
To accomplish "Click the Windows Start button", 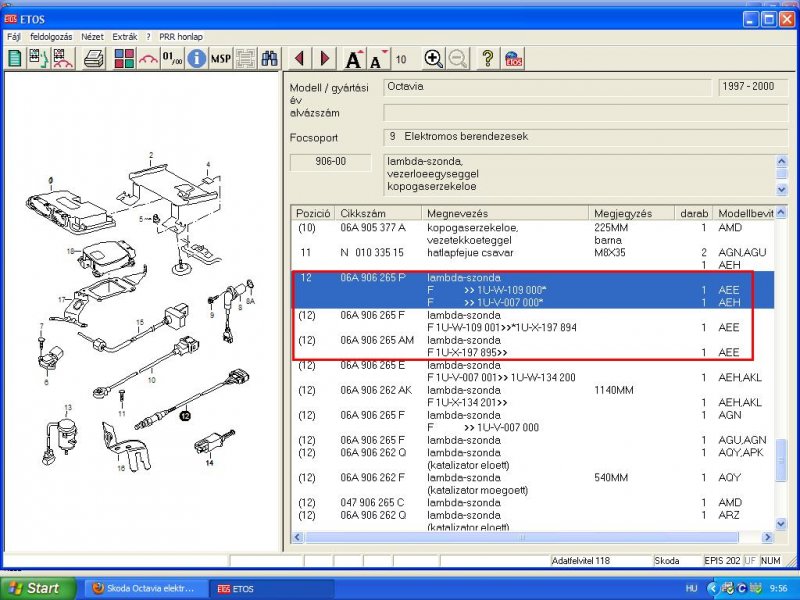I will tap(38, 588).
